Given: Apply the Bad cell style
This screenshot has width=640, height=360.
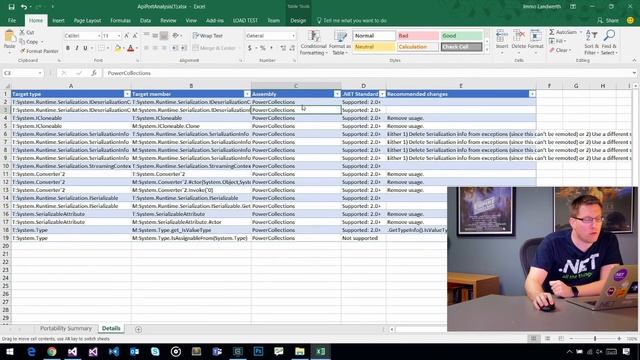Looking at the screenshot, I should 418,36.
